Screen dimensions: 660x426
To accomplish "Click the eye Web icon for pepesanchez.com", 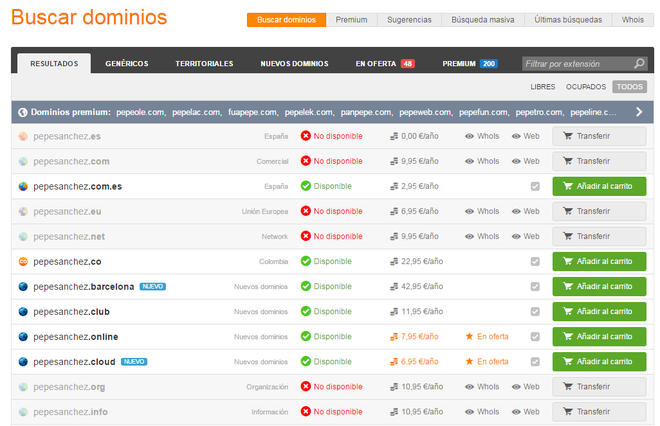I will click(x=516, y=161).
